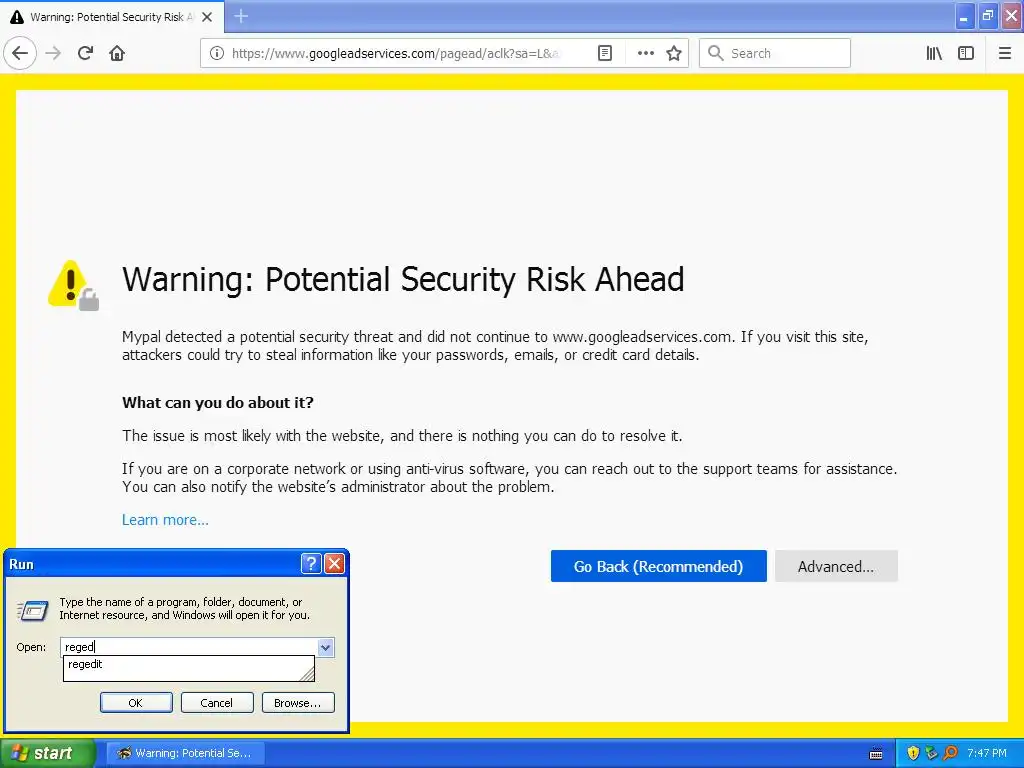Go back to the previous page
Image resolution: width=1024 pixels, height=768 pixels.
click(20, 53)
